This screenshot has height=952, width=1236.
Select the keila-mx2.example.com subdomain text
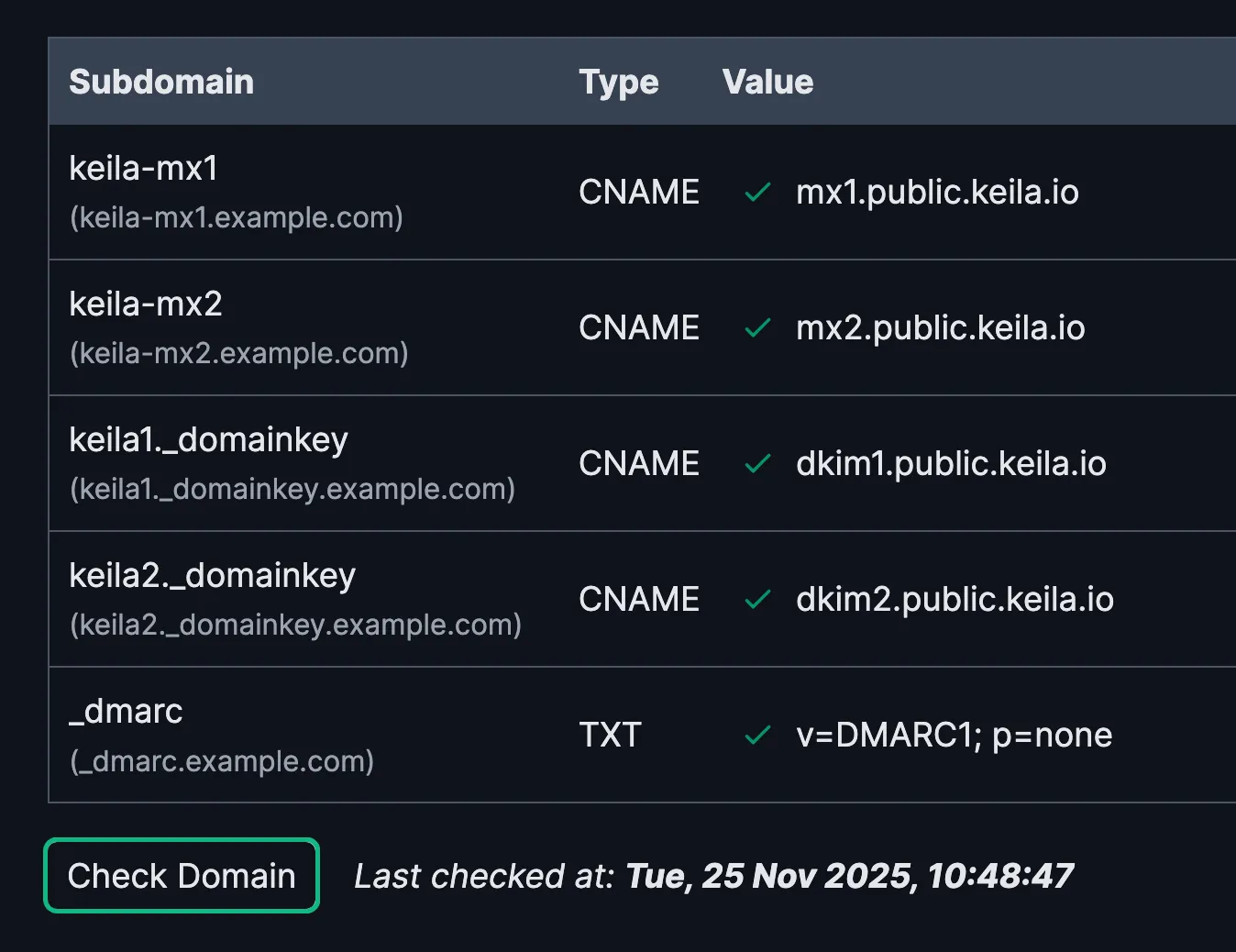(239, 353)
